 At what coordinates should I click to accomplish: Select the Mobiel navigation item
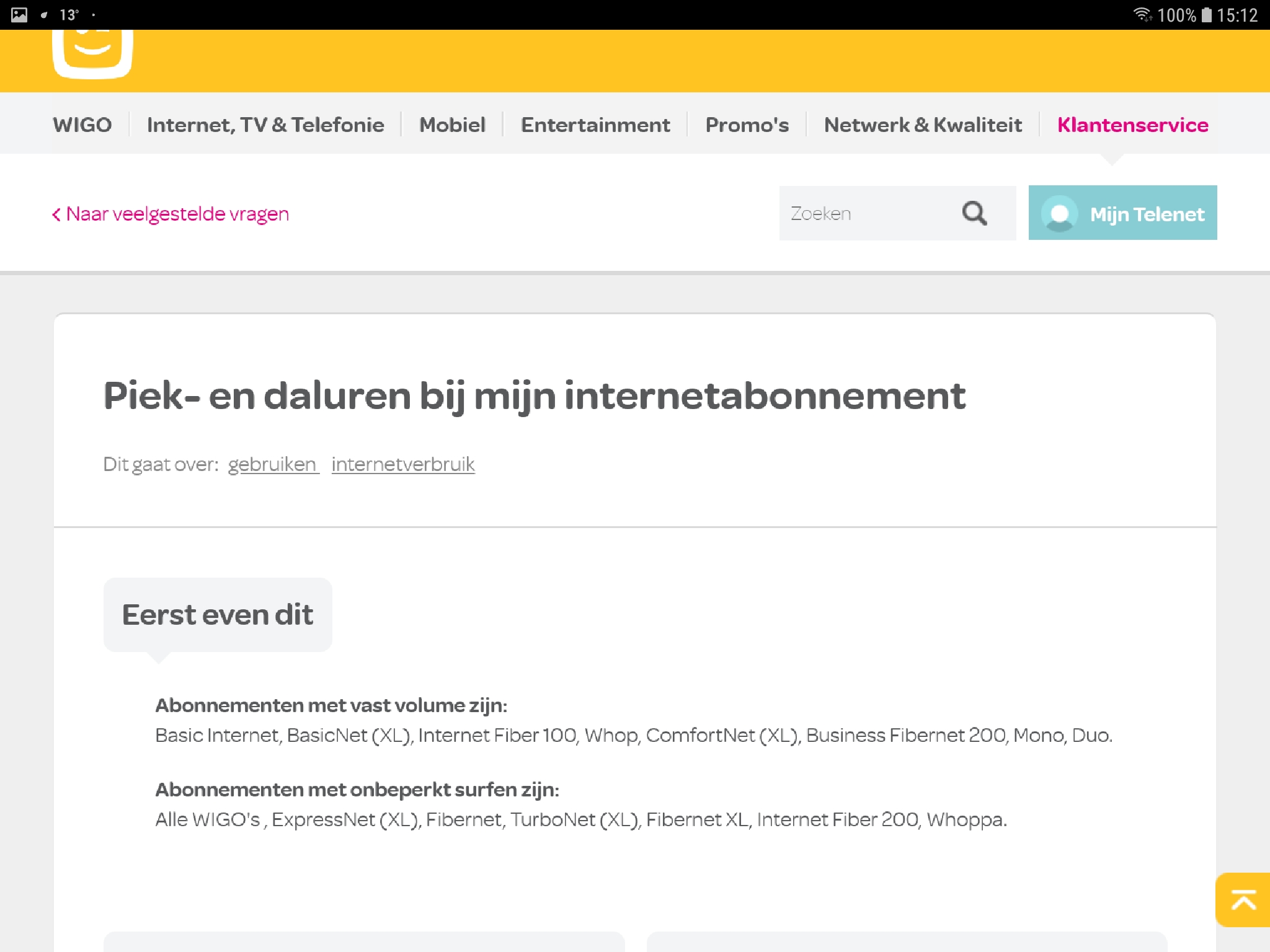pos(452,125)
